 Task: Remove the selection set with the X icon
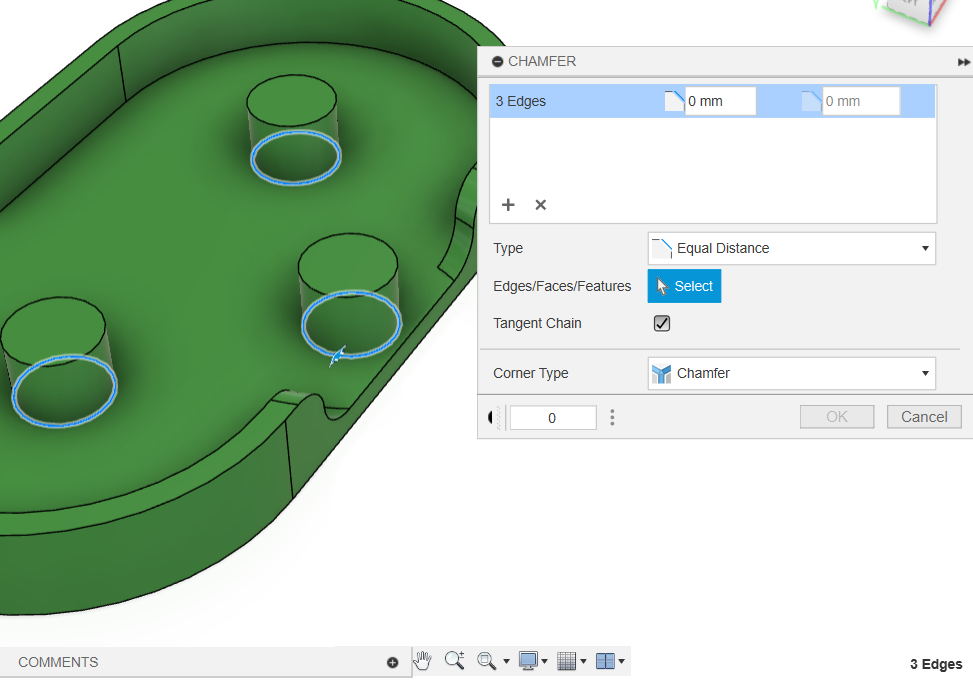[x=540, y=205]
